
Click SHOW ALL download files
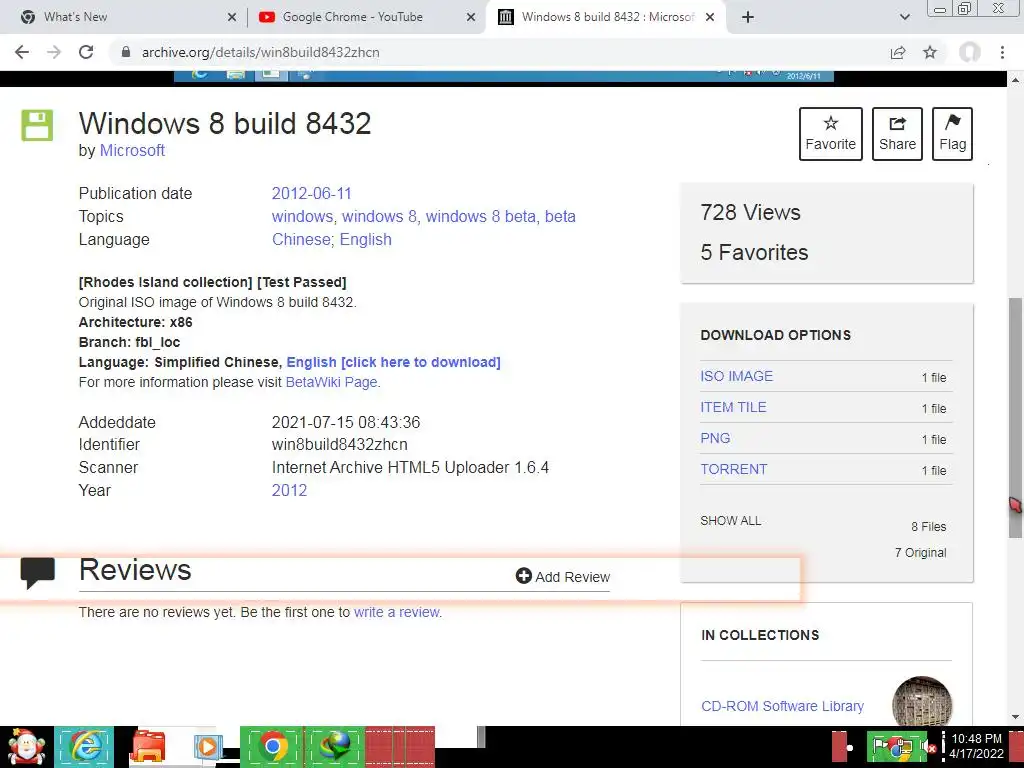pos(731,520)
